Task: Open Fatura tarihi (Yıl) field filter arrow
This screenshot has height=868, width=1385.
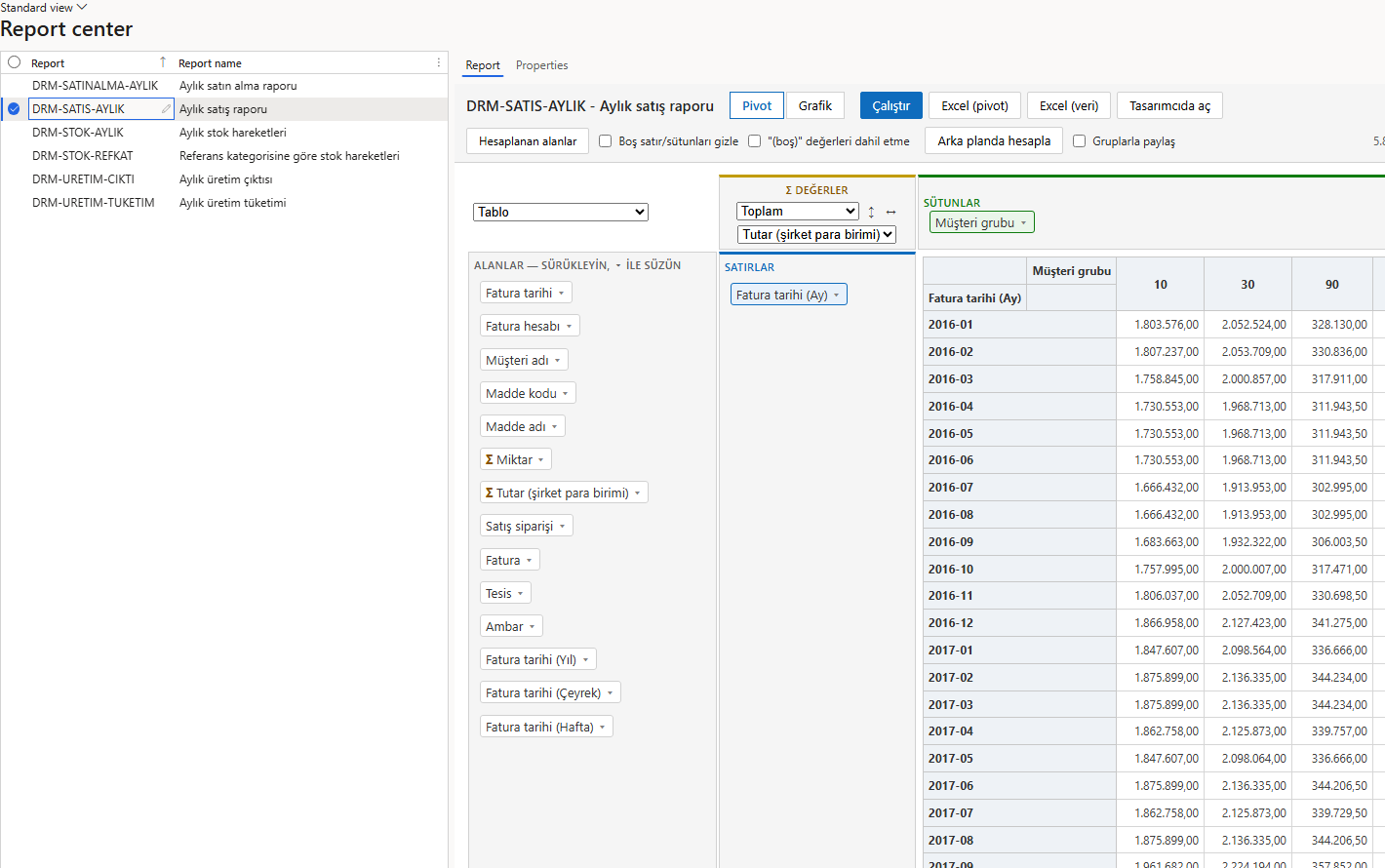Action: pyautogui.click(x=585, y=660)
